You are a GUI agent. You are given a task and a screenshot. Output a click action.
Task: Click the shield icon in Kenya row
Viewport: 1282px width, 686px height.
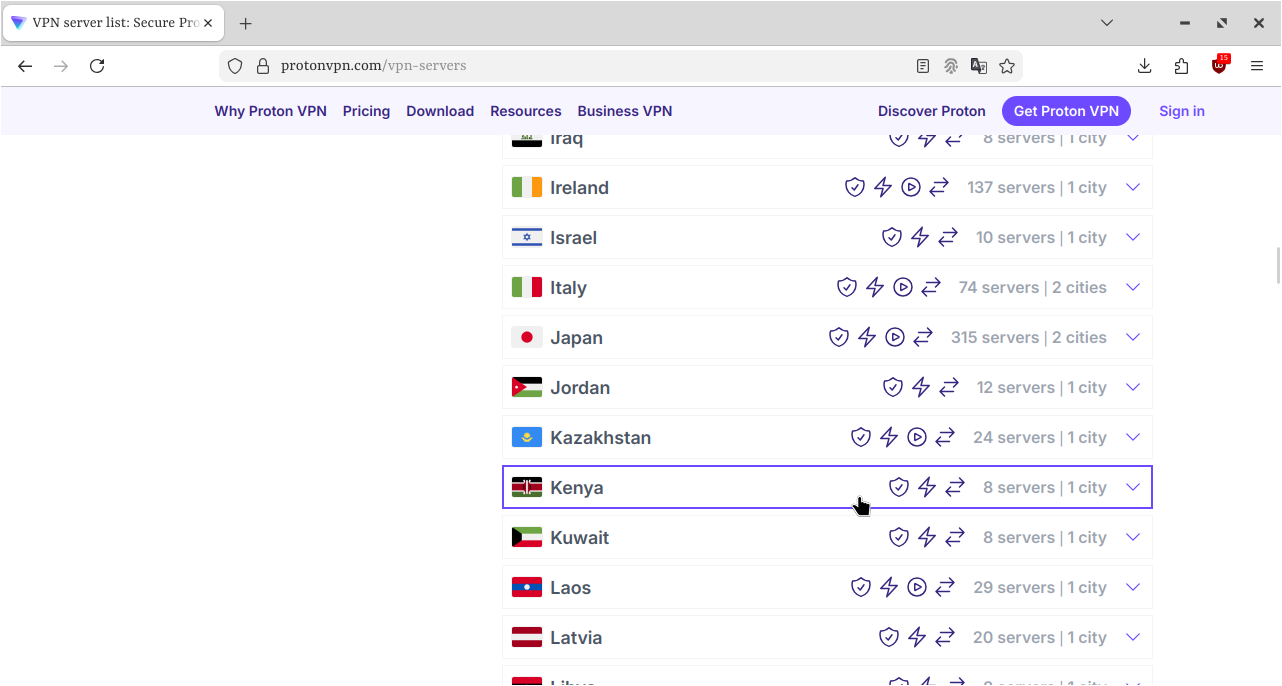(899, 487)
